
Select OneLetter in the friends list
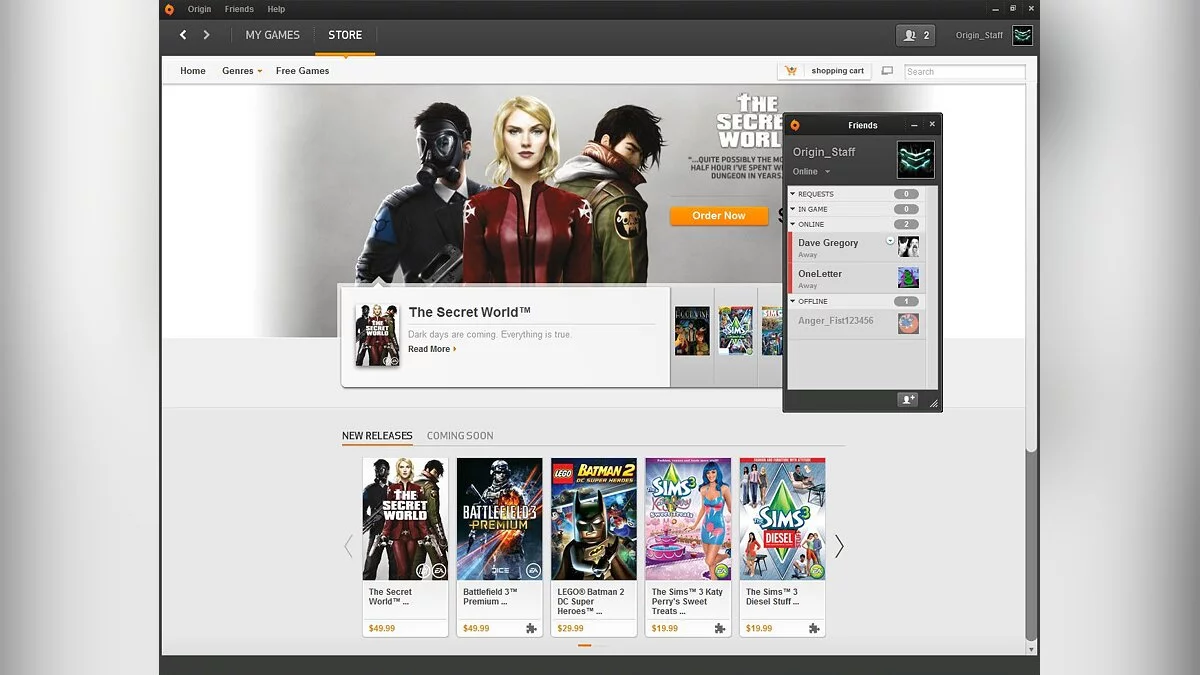pos(856,278)
